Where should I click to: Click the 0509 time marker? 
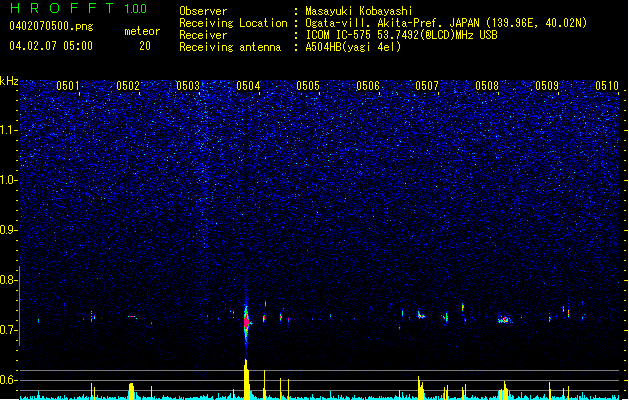click(x=547, y=86)
